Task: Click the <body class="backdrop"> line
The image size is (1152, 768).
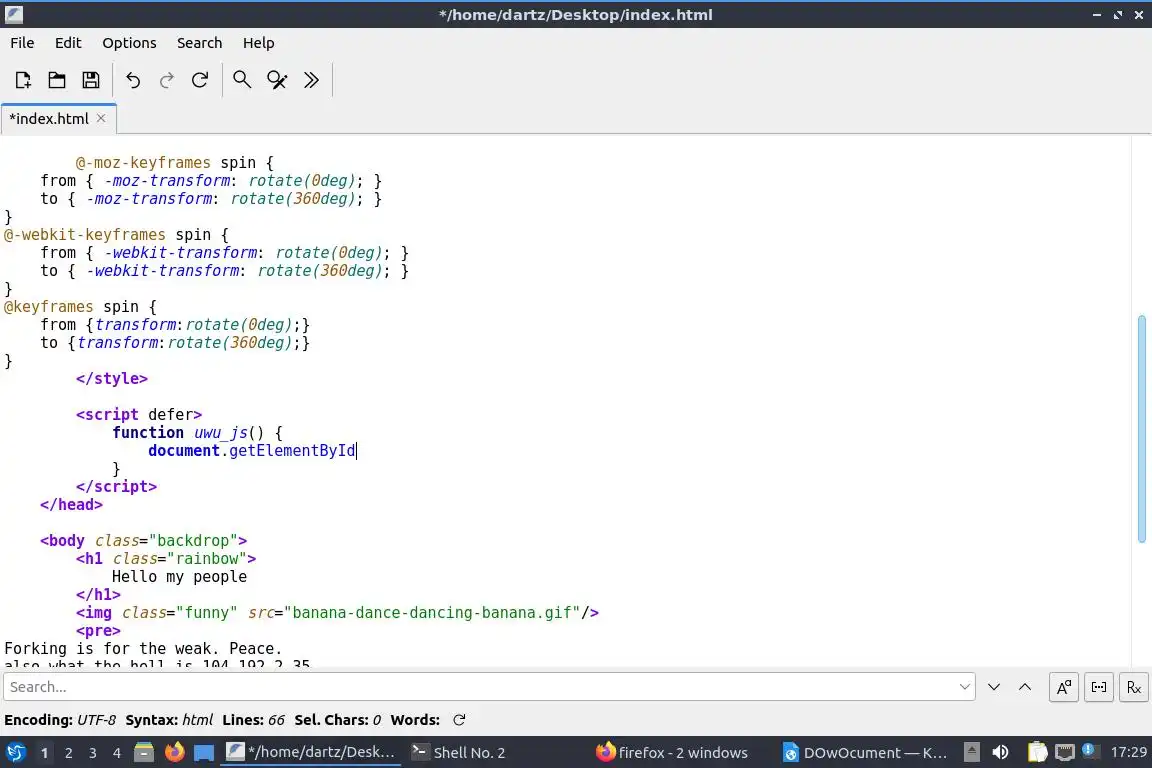Action: point(144,541)
